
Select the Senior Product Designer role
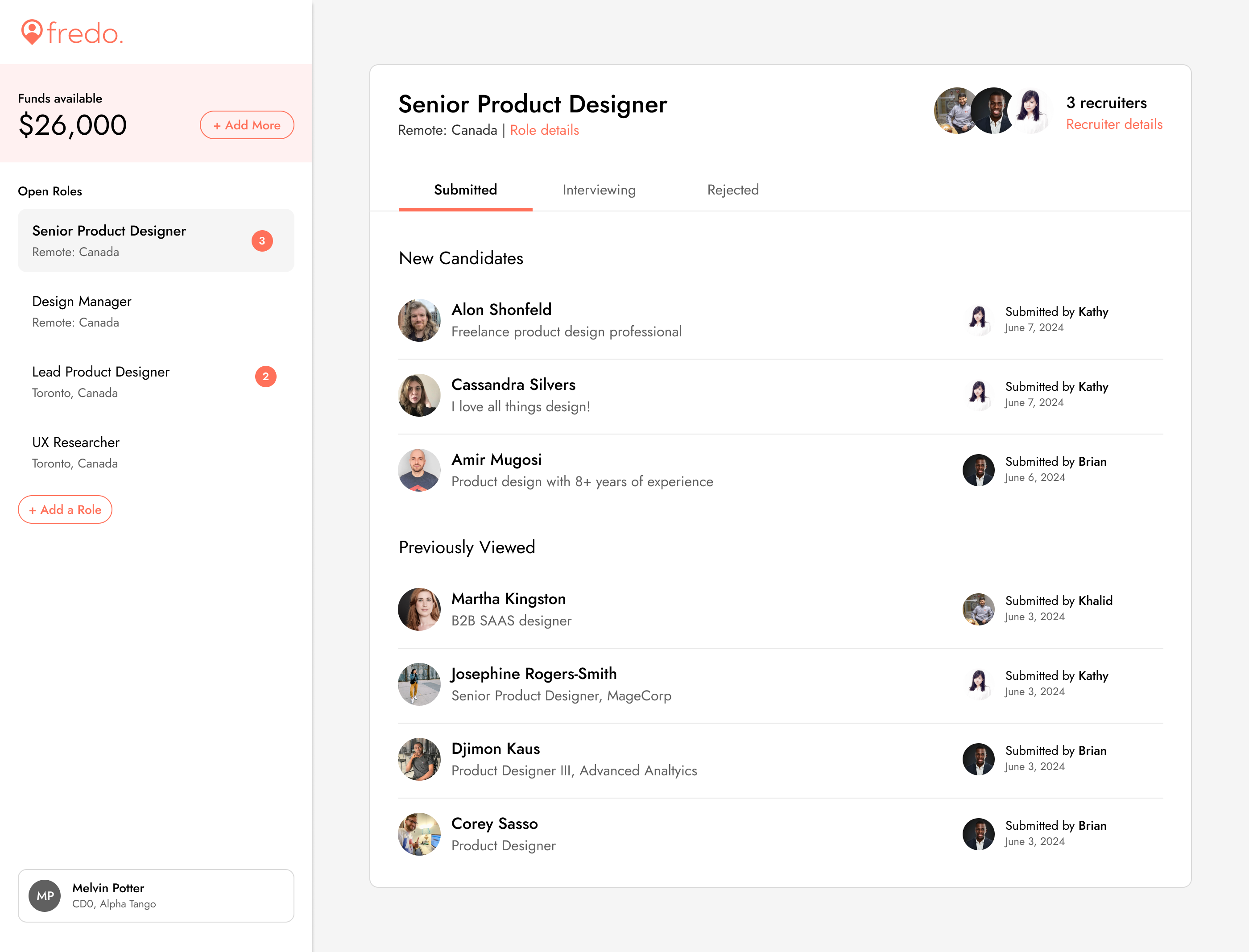pyautogui.click(x=156, y=240)
